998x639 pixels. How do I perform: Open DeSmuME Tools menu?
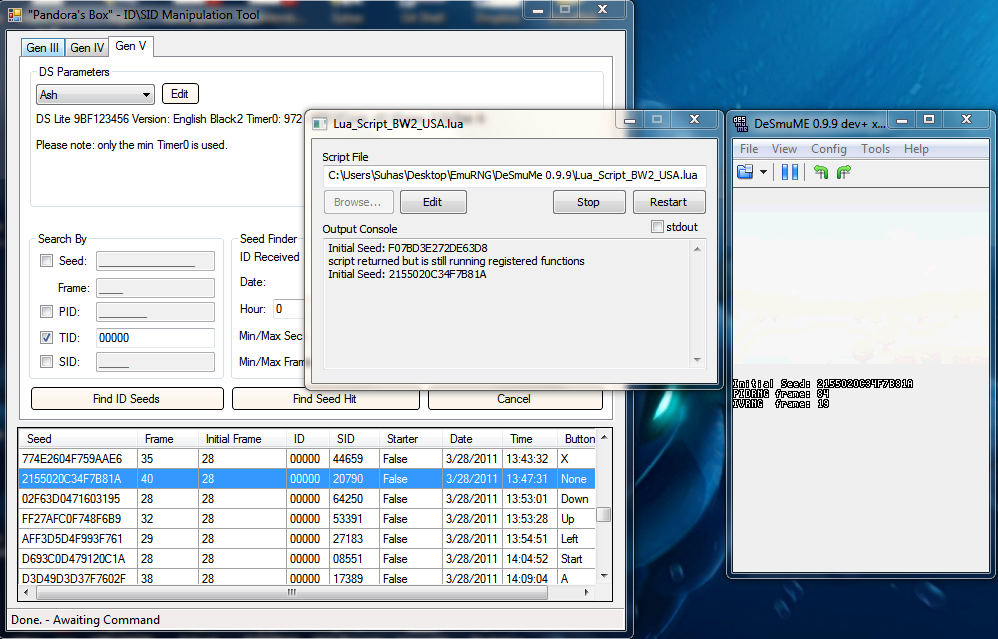tap(875, 148)
